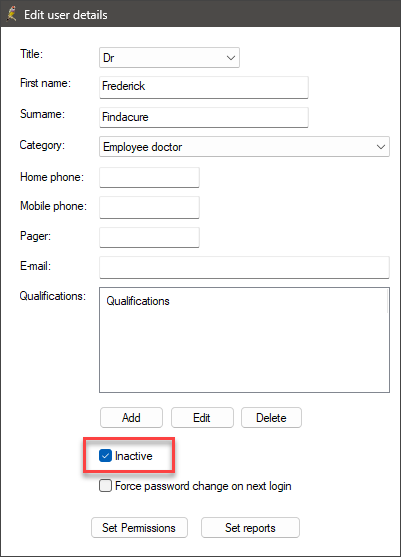Click the E-mail text box
Screen dimensions: 401x557
[x=244, y=267]
